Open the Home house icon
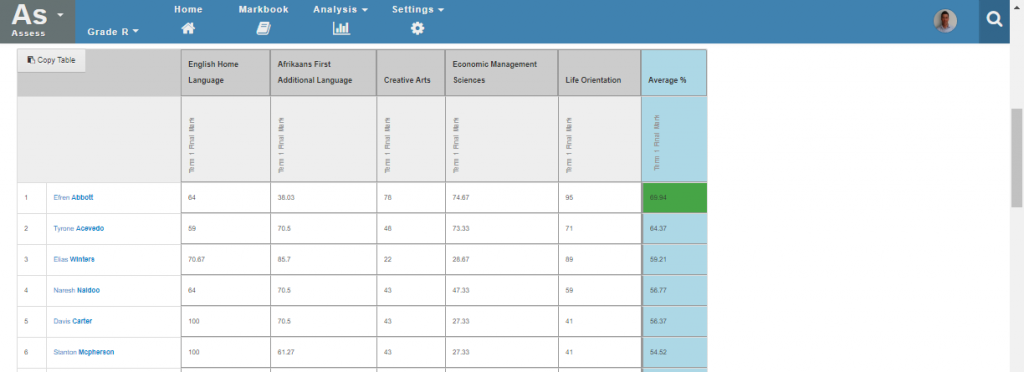The height and width of the screenshot is (372, 1024). 188,28
